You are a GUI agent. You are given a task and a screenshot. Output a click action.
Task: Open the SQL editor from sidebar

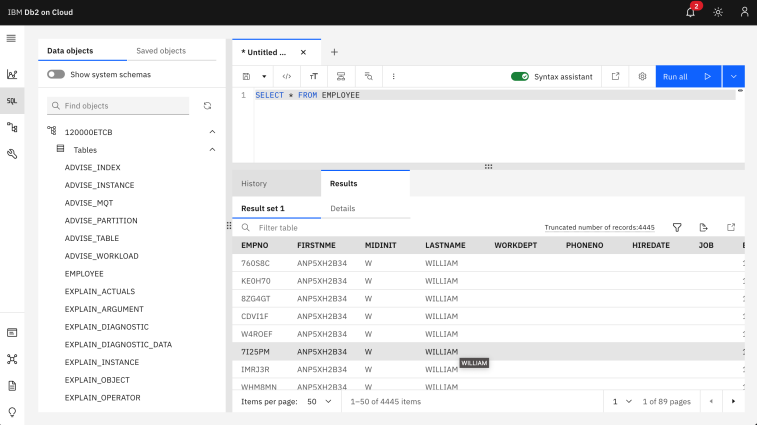(12, 101)
